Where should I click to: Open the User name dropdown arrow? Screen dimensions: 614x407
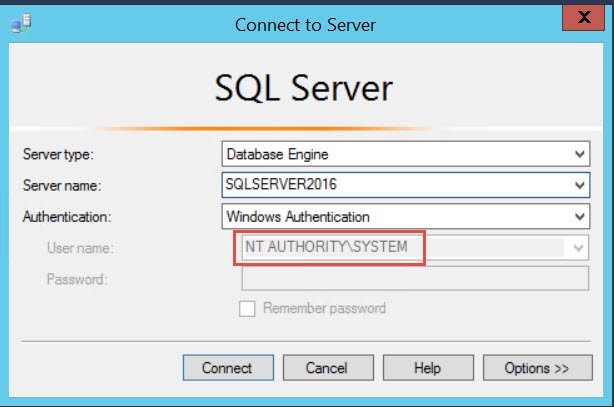coord(578,248)
